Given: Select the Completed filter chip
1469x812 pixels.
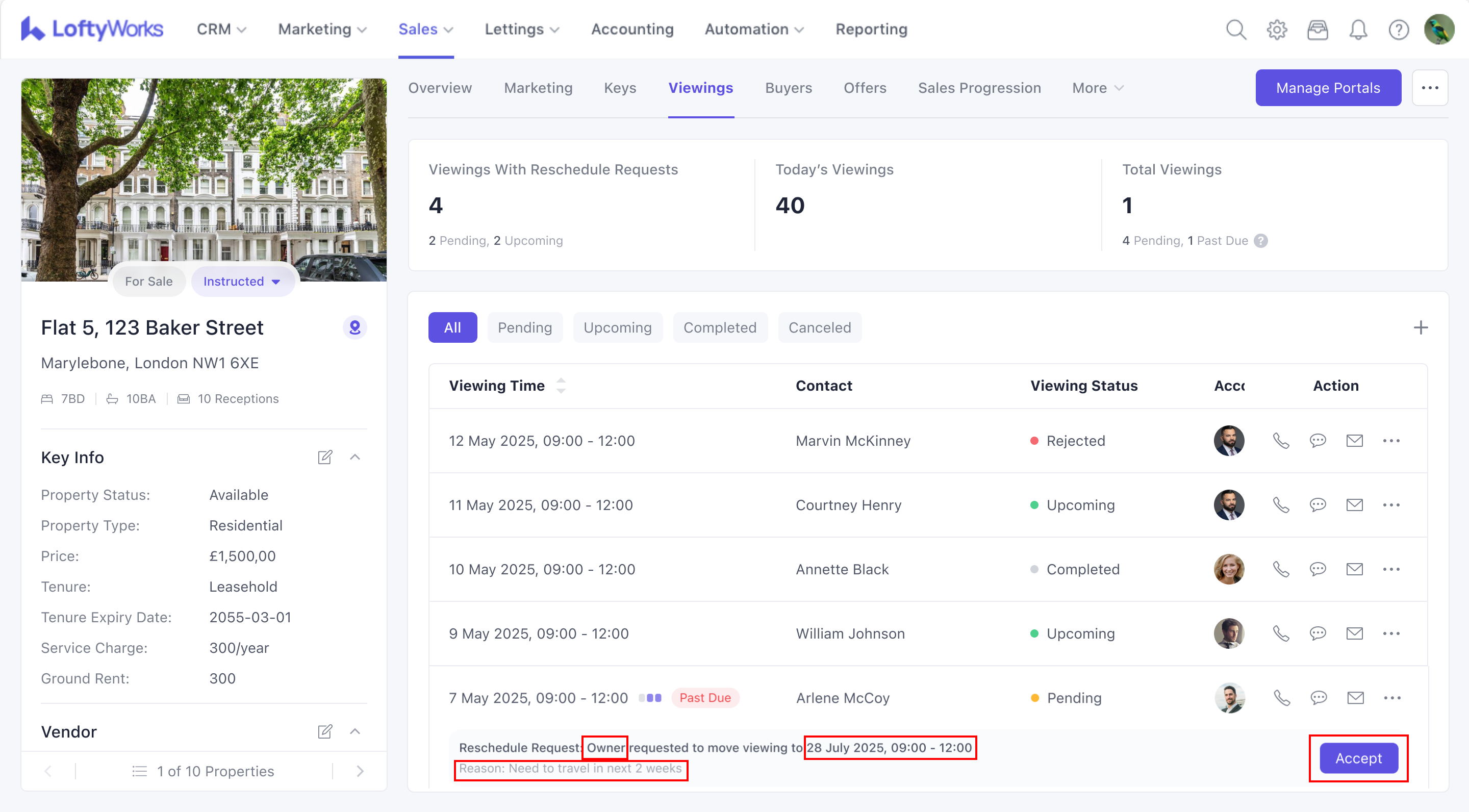Looking at the screenshot, I should 720,328.
